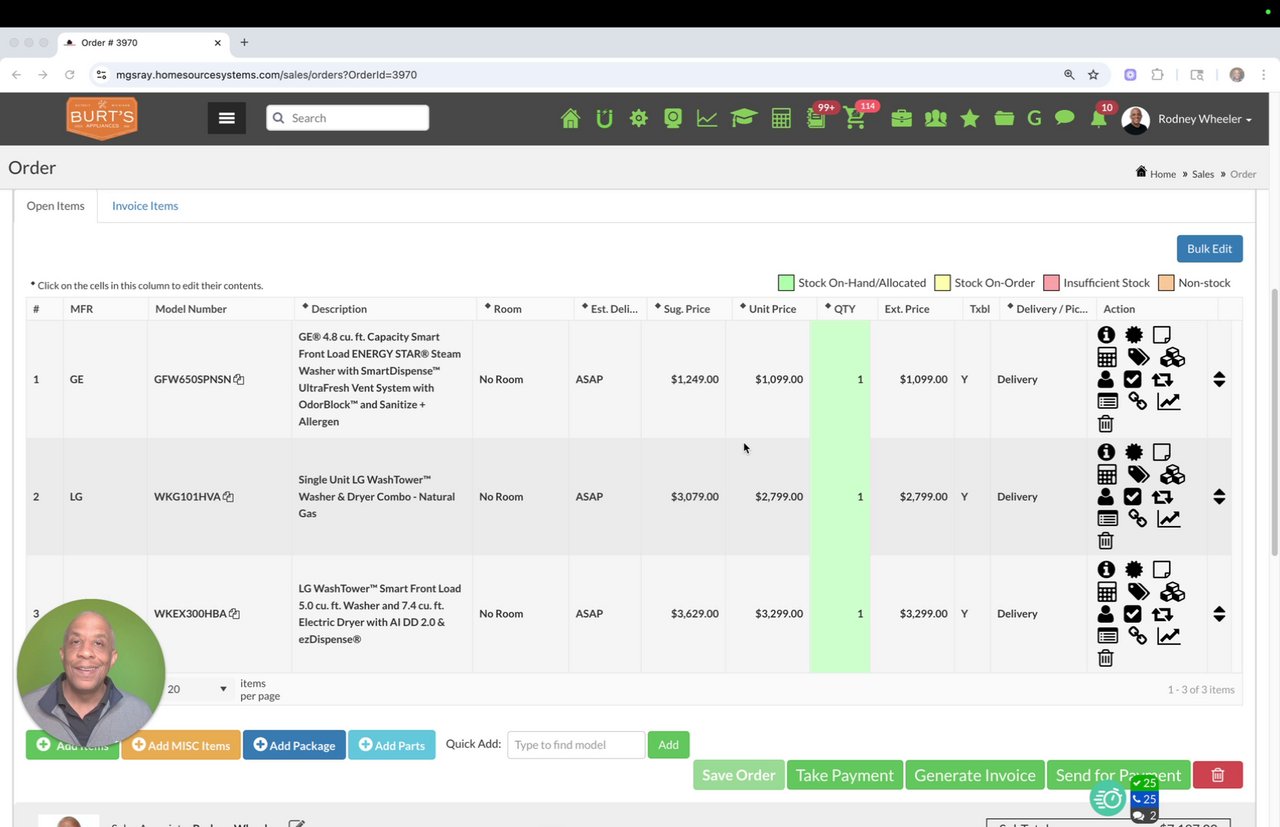The width and height of the screenshot is (1280, 827).
Task: Click the red delete order button
Action: [1218, 775]
